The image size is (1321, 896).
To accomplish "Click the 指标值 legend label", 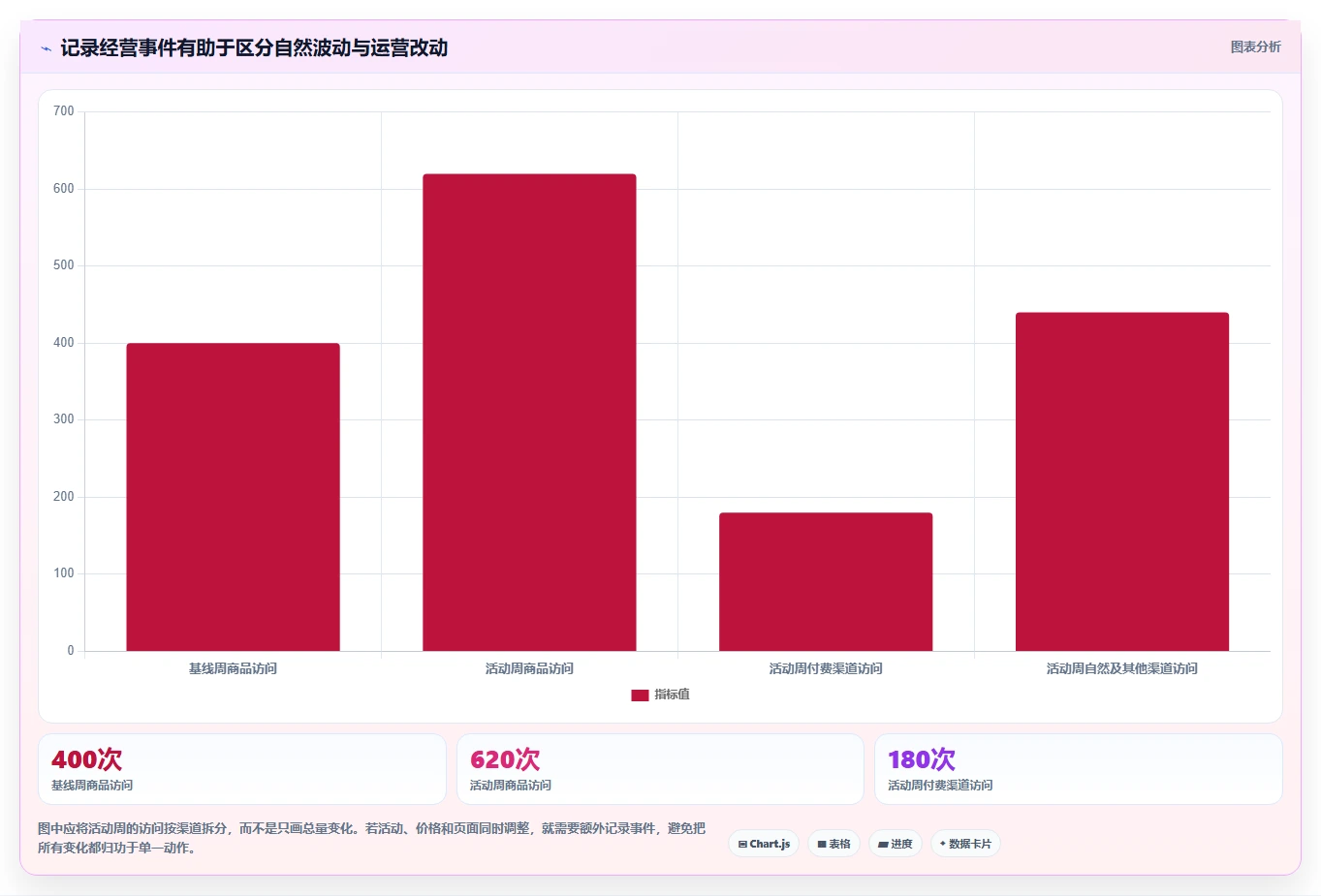I will point(672,695).
